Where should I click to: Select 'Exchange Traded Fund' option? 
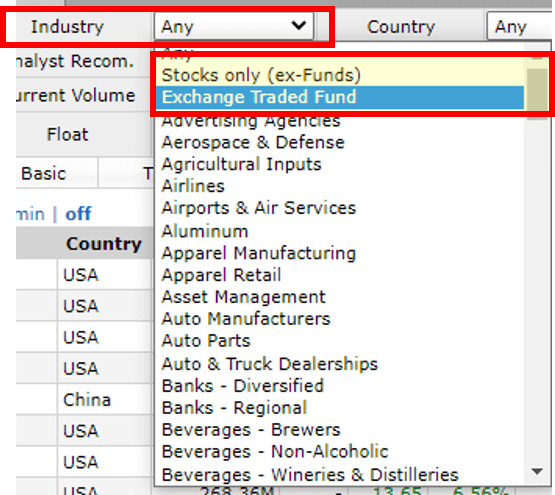(x=340, y=97)
